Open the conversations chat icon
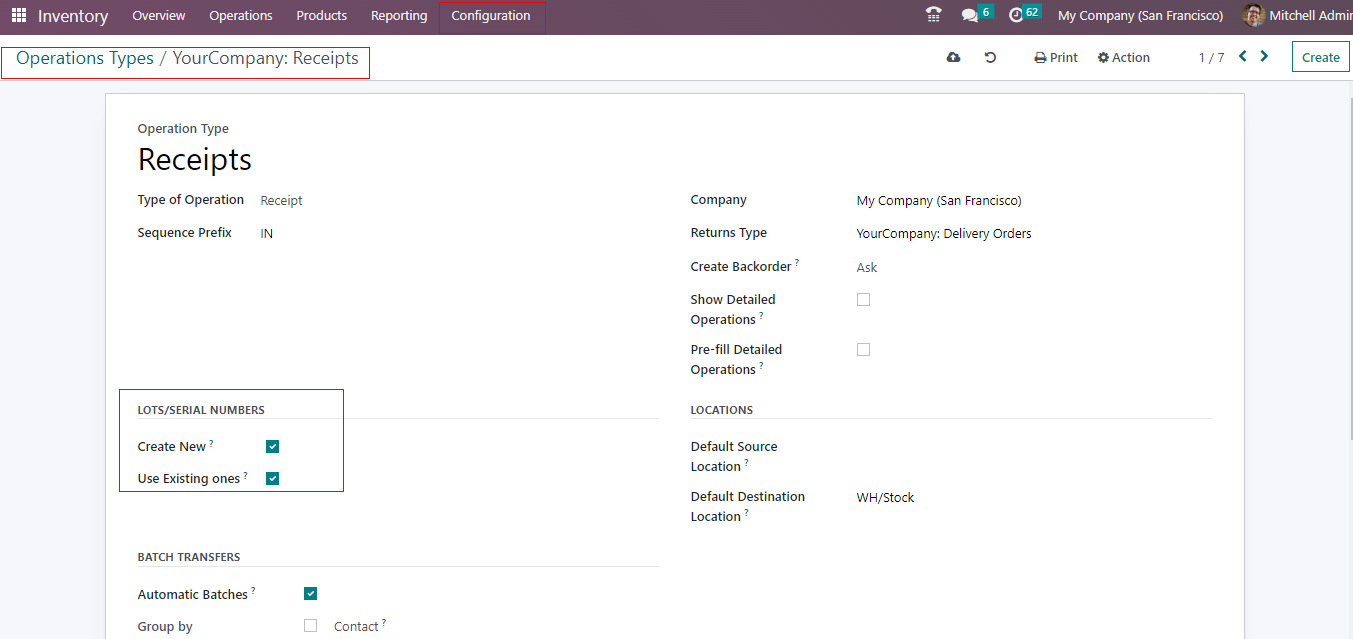This screenshot has width=1353, height=639. [x=969, y=16]
